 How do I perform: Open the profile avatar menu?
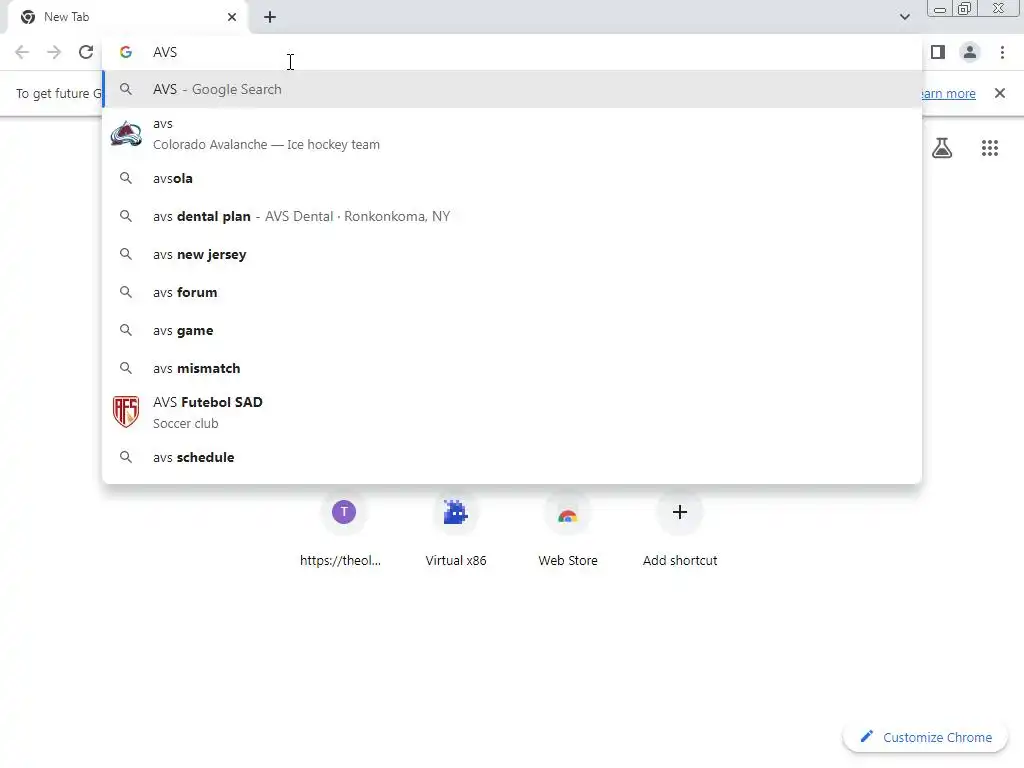(x=970, y=52)
